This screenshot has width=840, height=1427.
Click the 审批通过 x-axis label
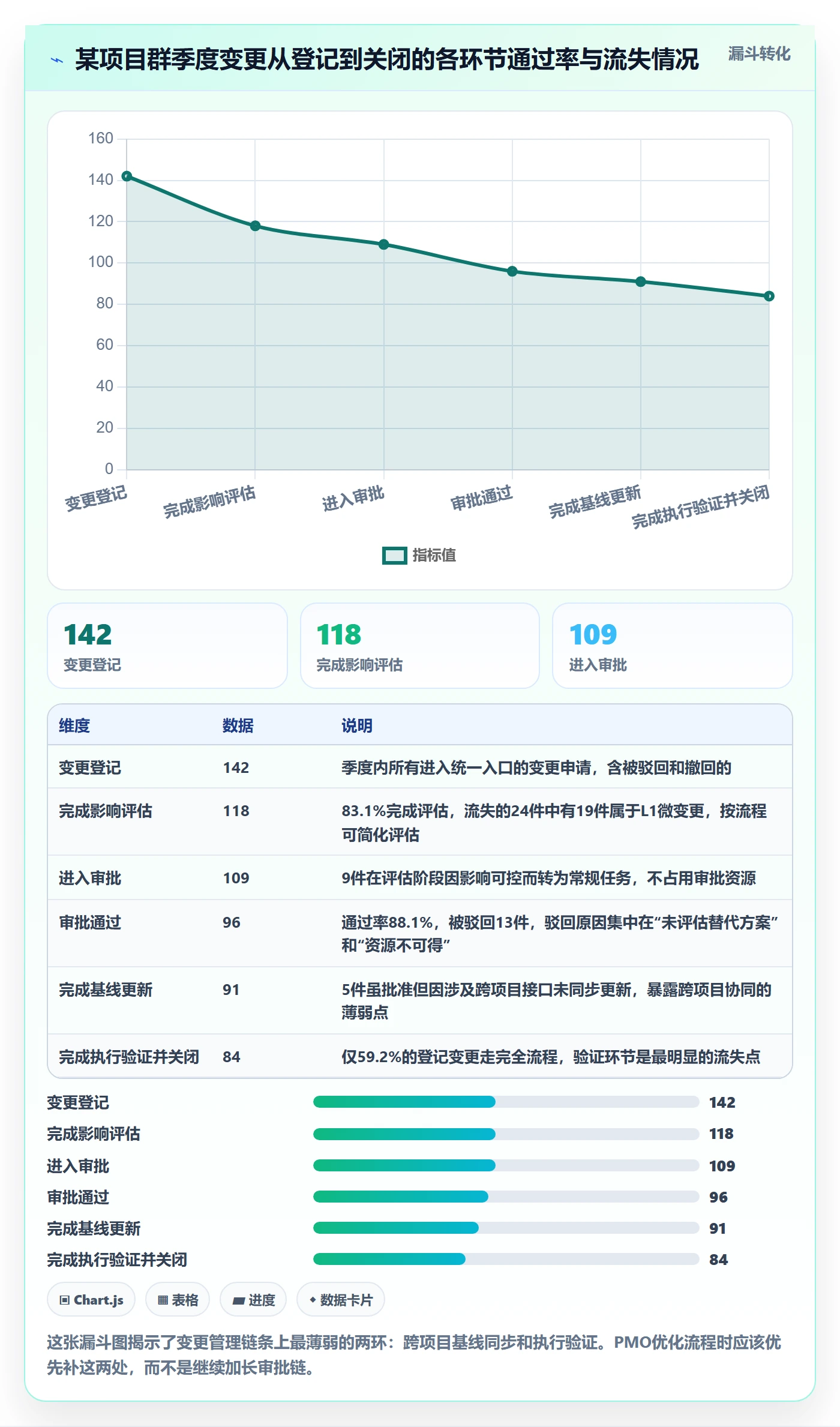click(482, 498)
